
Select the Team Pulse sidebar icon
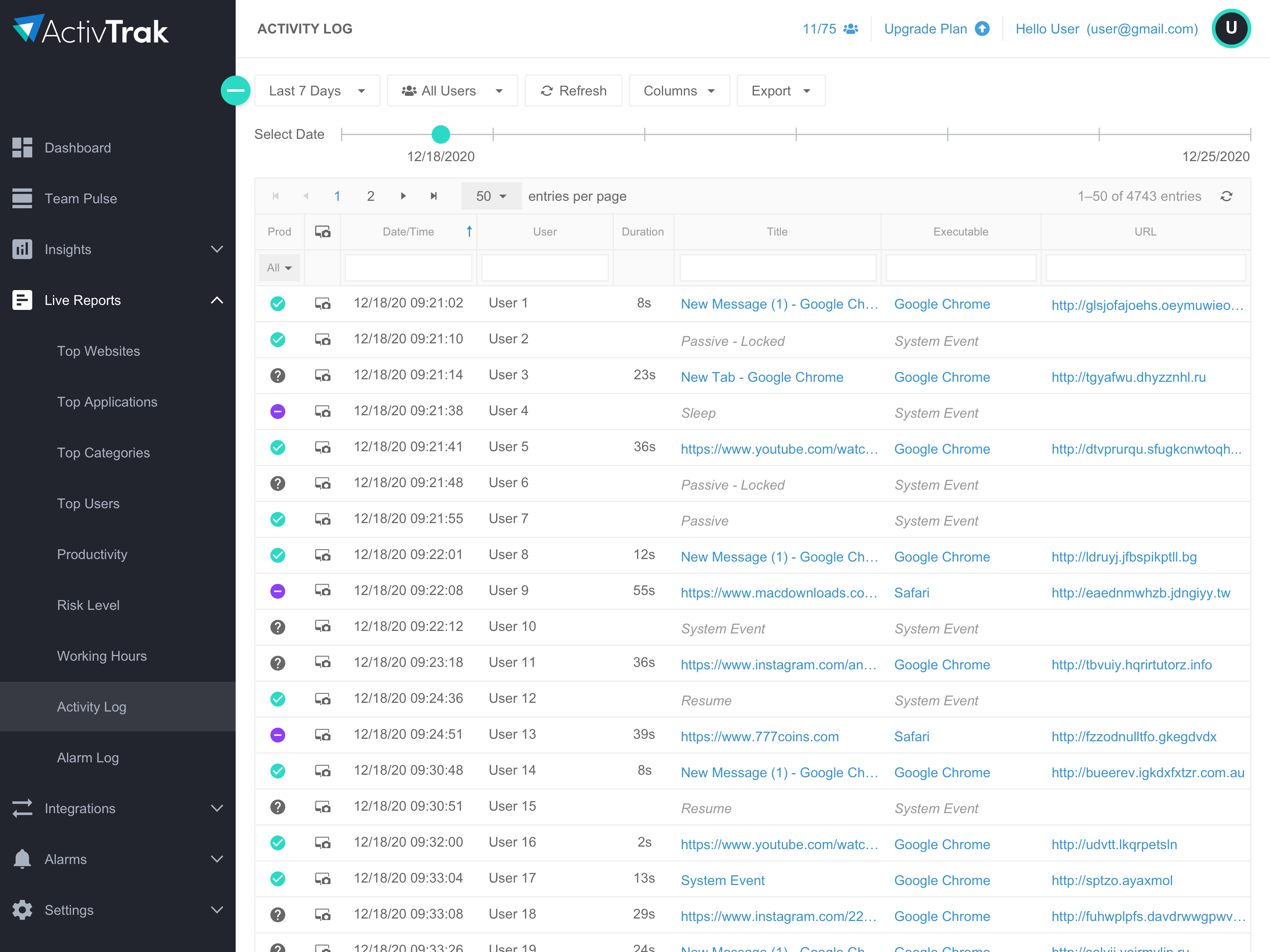pos(22,198)
